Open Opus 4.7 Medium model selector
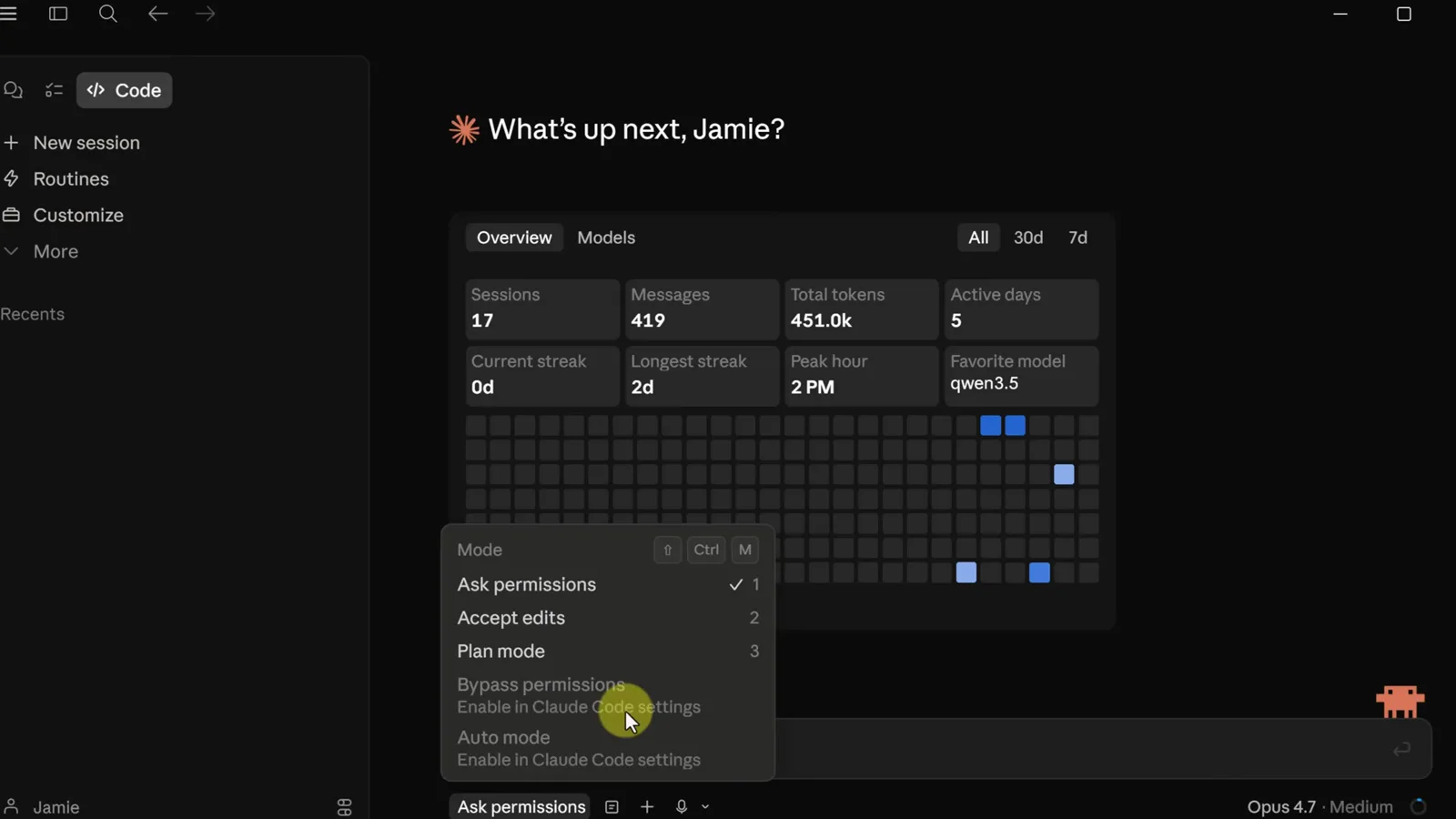 pos(1319,807)
